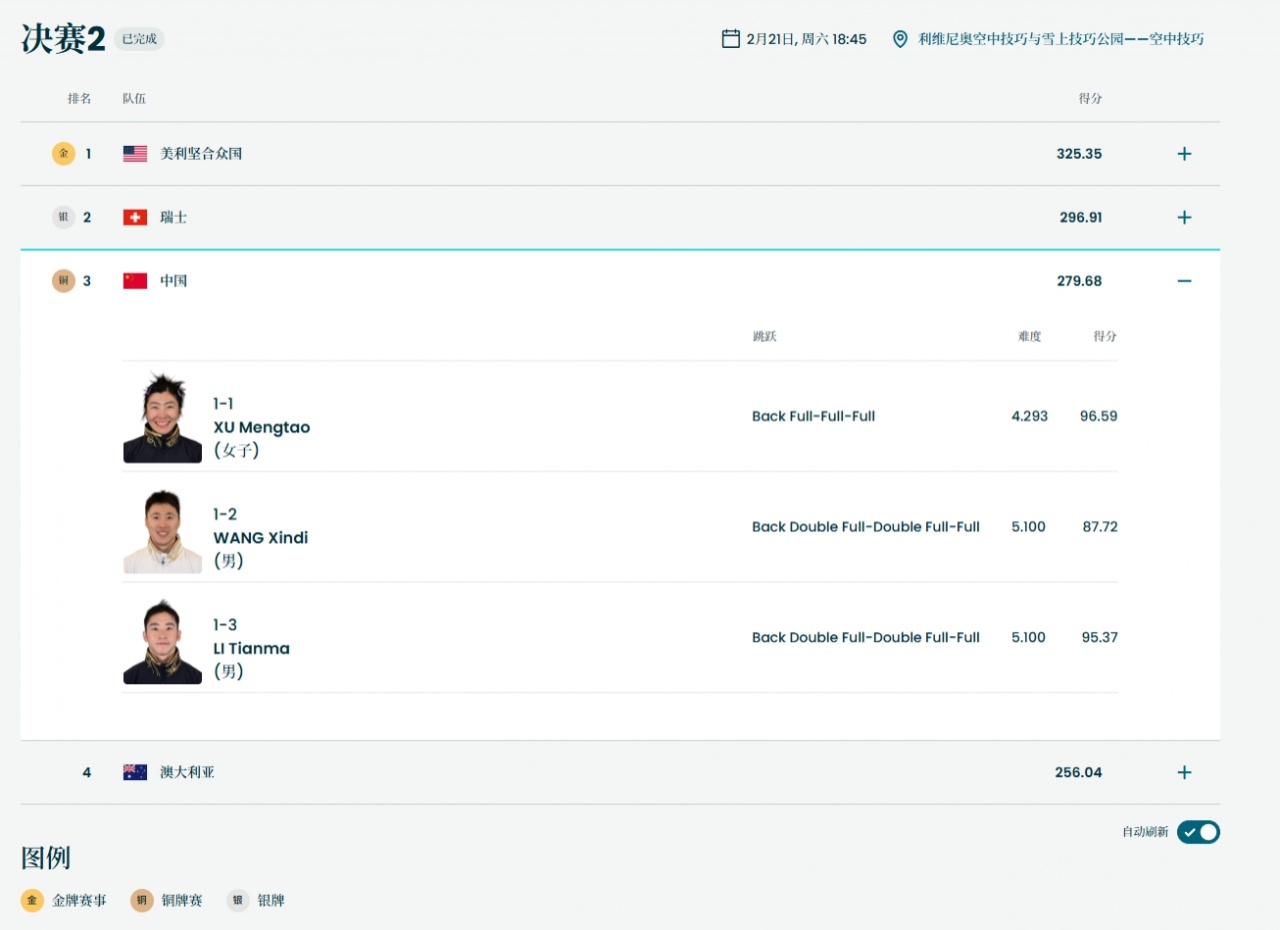The width and height of the screenshot is (1280, 930).
Task: Expand the 美利坚合众国 team row with plus
Action: [1184, 154]
